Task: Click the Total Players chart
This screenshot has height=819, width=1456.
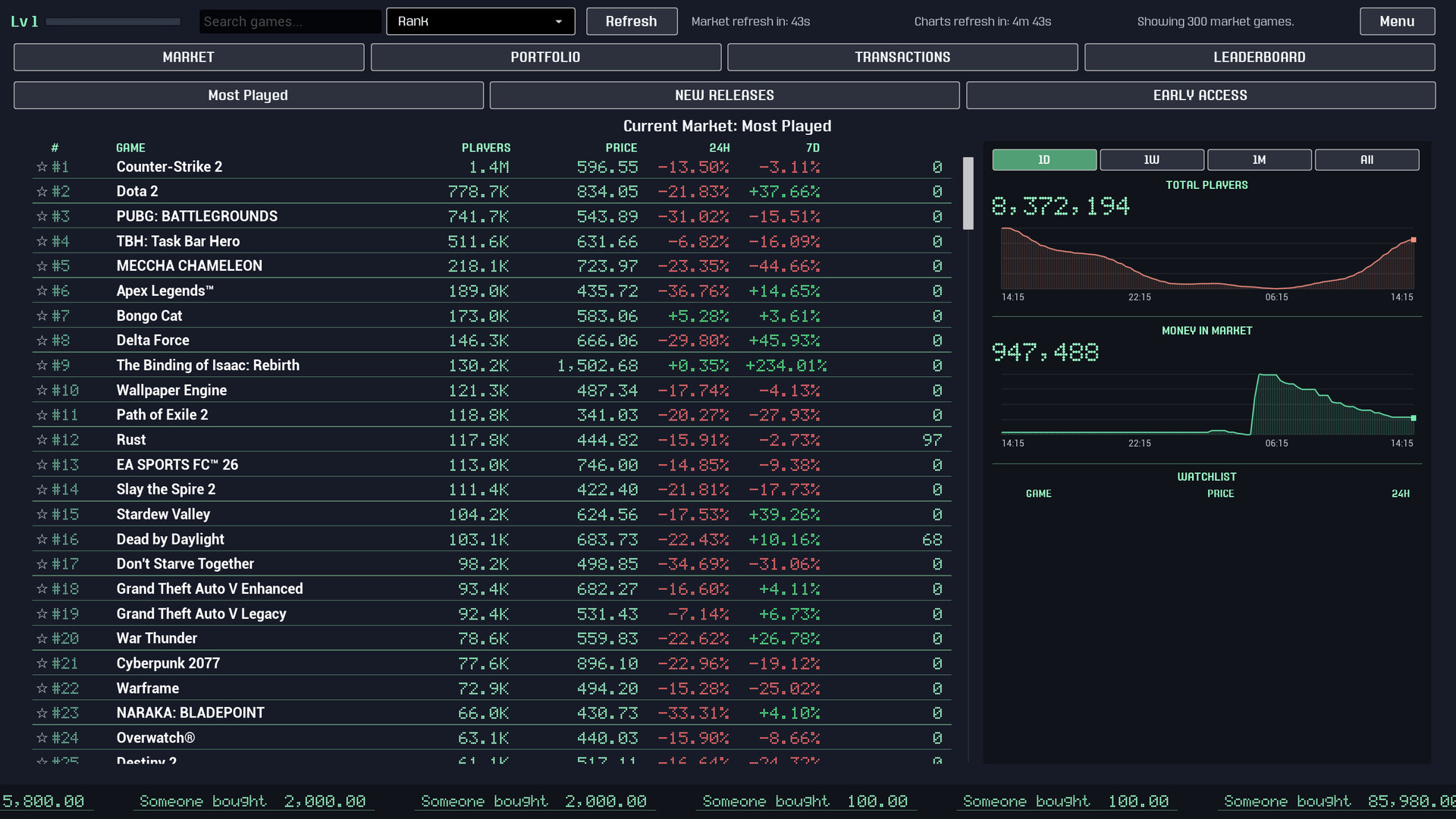Action: [1207, 258]
